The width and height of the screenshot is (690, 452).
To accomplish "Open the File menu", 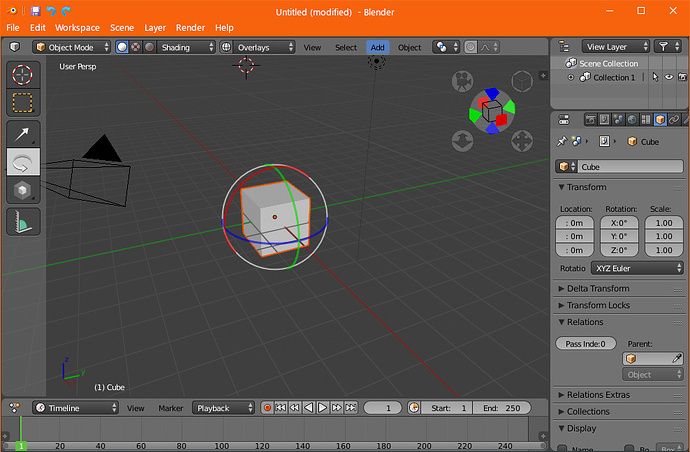I will click(13, 27).
